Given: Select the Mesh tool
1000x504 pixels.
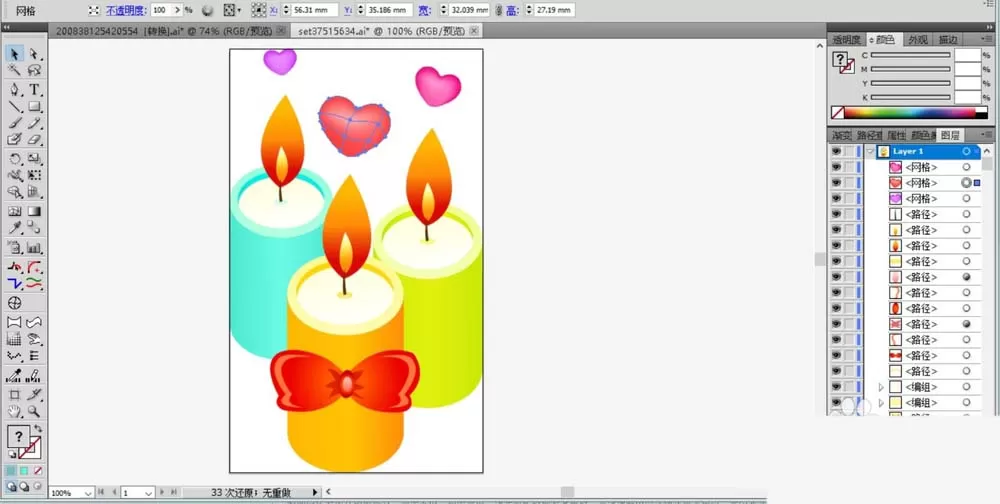Looking at the screenshot, I should (x=15, y=211).
